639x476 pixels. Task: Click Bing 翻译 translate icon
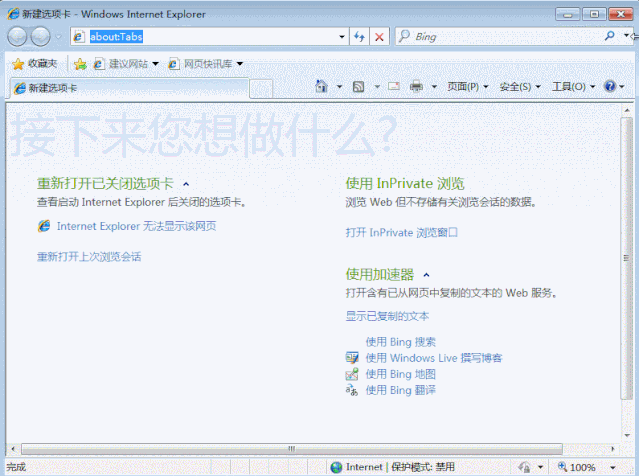pyautogui.click(x=352, y=390)
